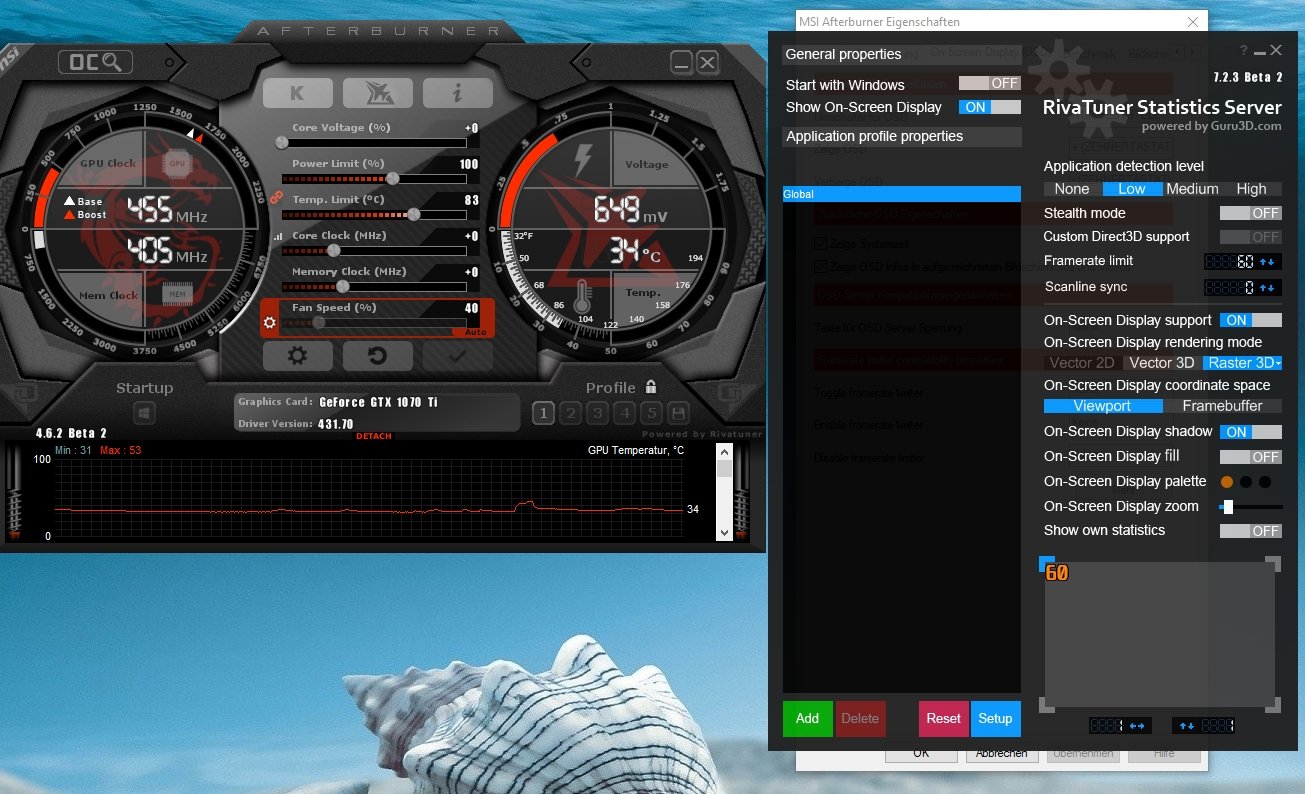
Task: Click the green Add profile button
Action: 807,718
